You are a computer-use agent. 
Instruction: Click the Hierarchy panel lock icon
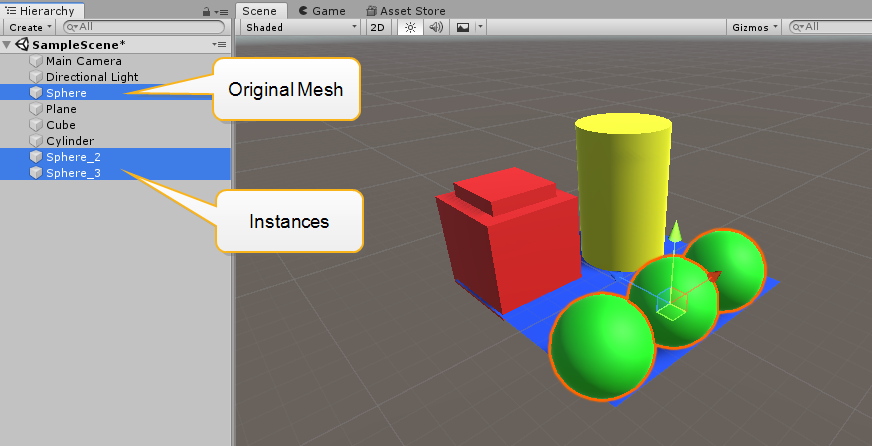tap(207, 11)
